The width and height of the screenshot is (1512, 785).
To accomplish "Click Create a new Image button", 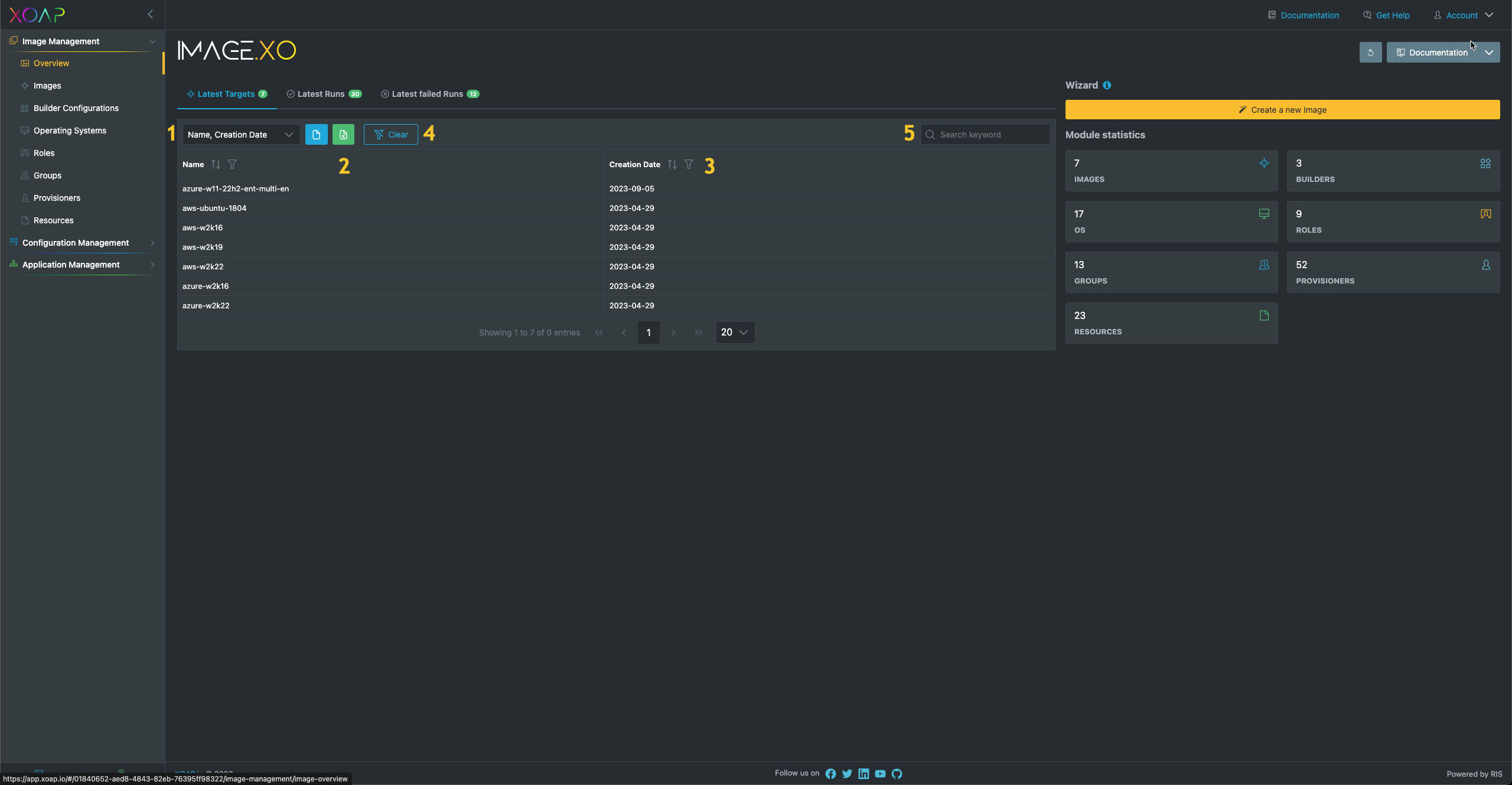I will click(x=1282, y=110).
